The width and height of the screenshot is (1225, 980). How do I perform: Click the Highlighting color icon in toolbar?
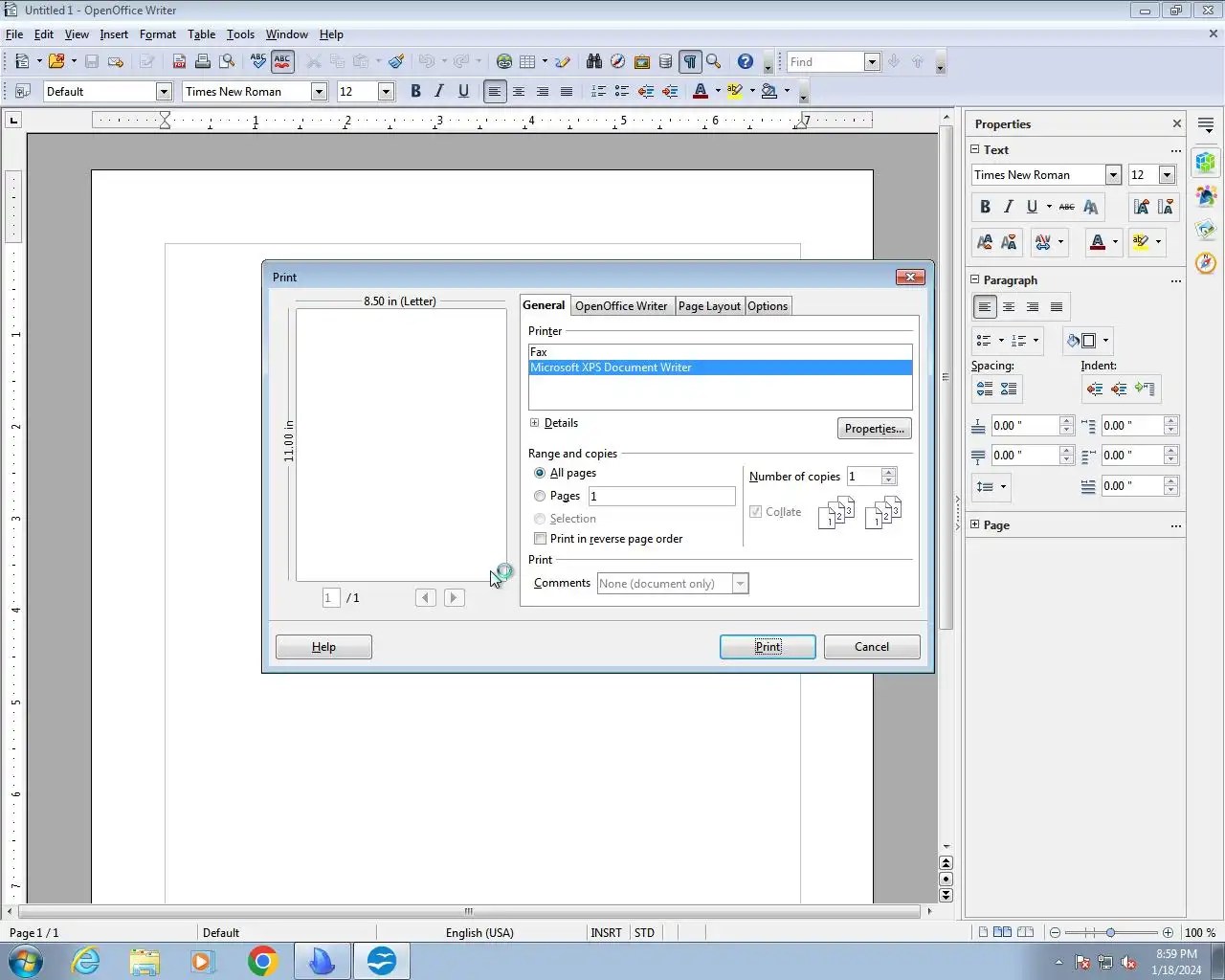[735, 91]
